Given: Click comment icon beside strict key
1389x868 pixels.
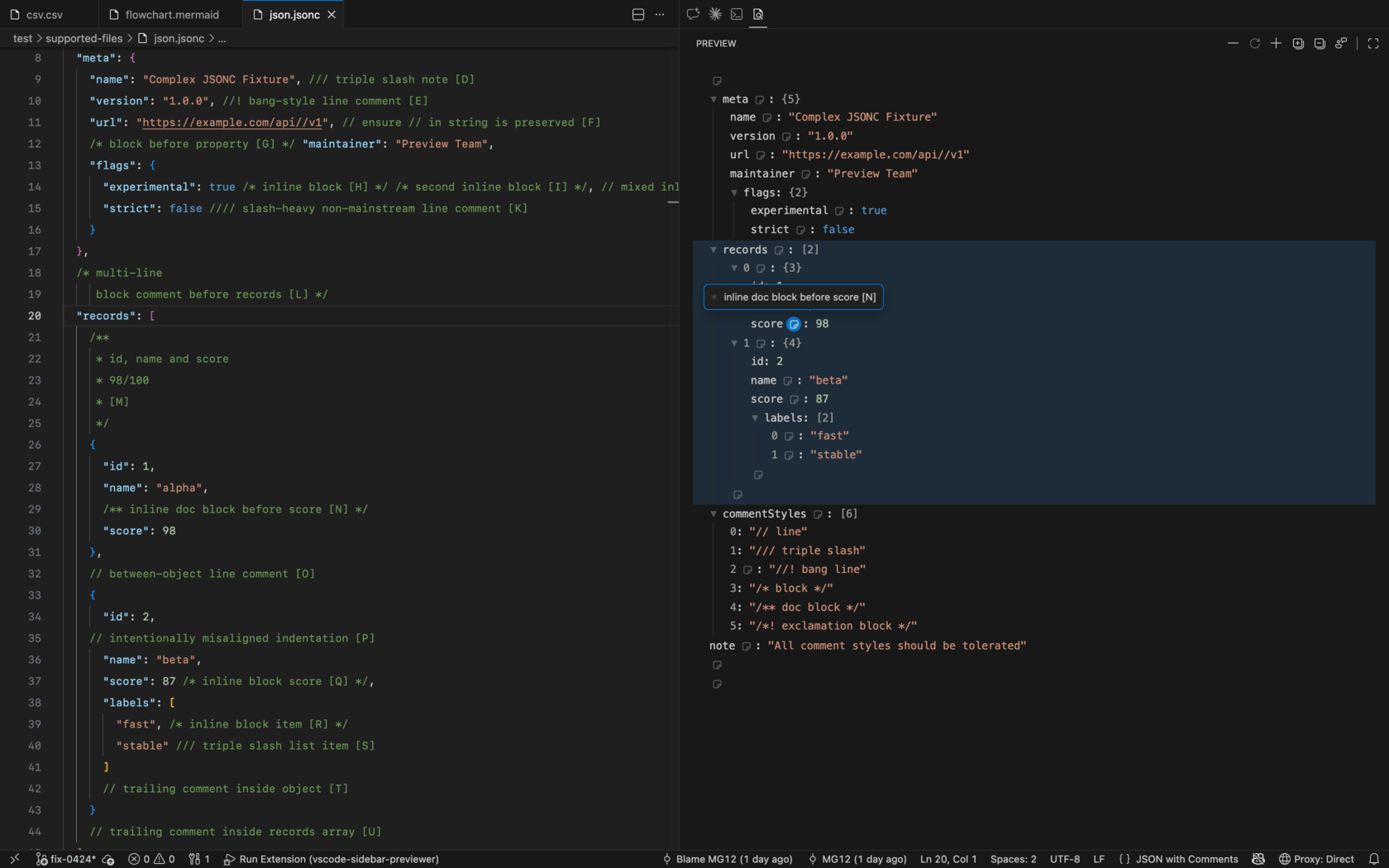Looking at the screenshot, I should [x=800, y=231].
